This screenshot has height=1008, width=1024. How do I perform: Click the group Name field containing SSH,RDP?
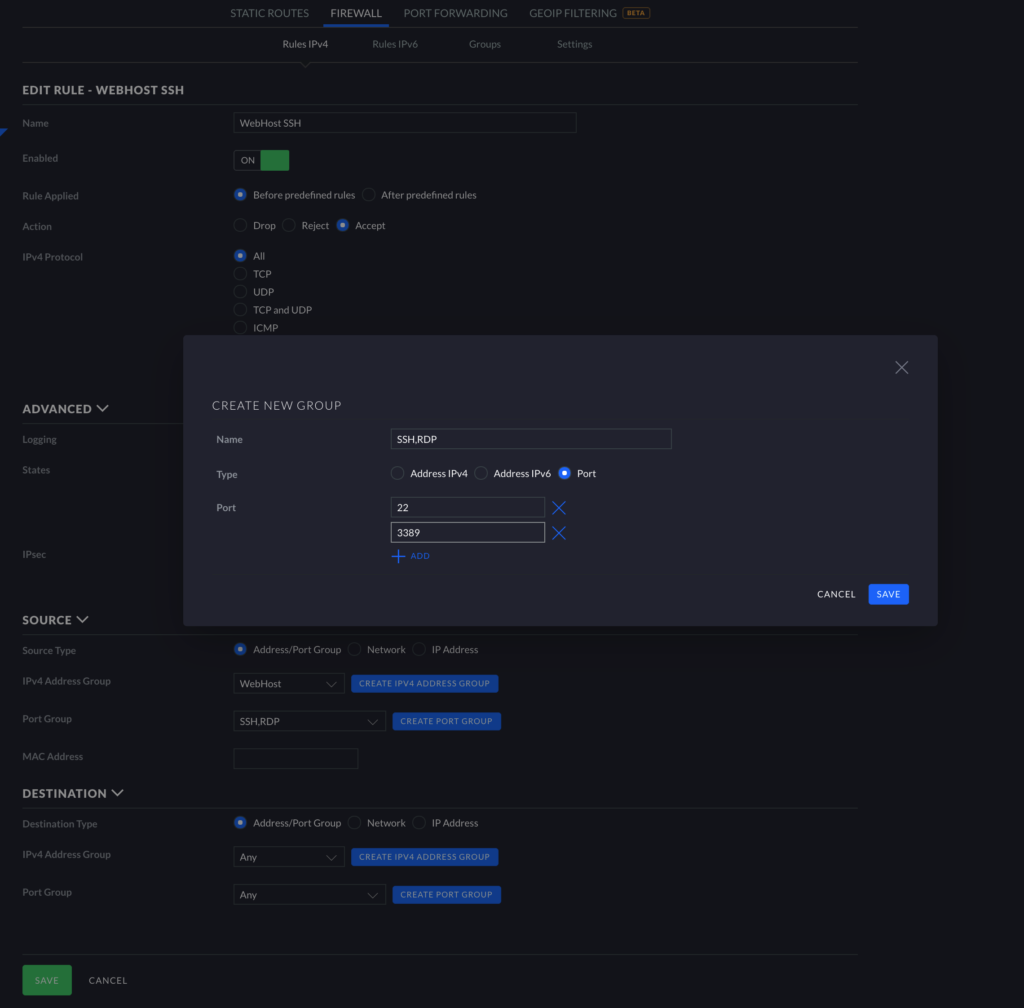[530, 439]
